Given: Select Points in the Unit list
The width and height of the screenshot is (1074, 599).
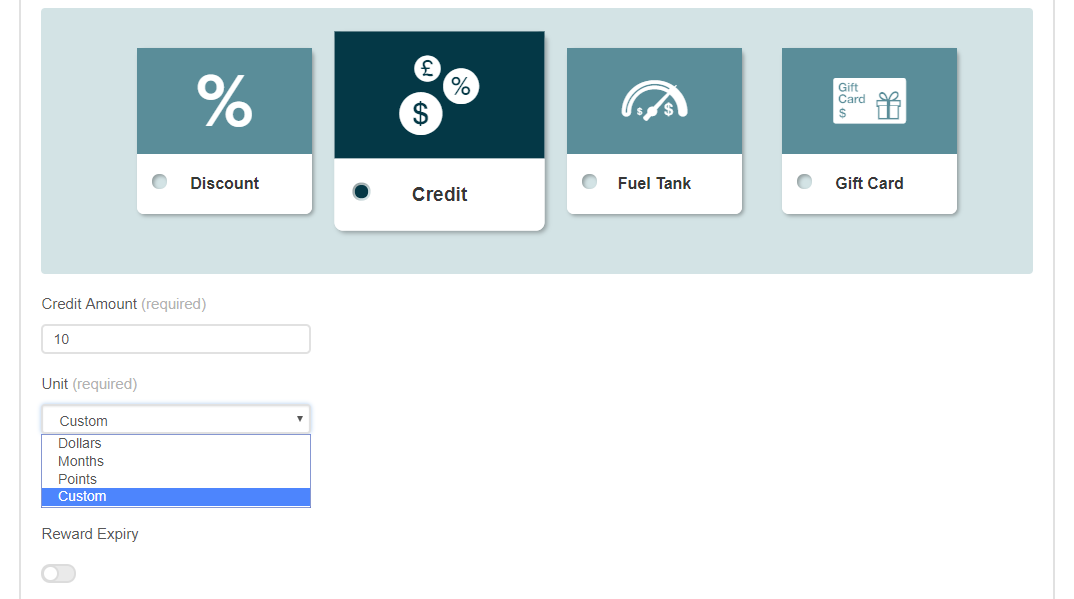Looking at the screenshot, I should tap(78, 479).
